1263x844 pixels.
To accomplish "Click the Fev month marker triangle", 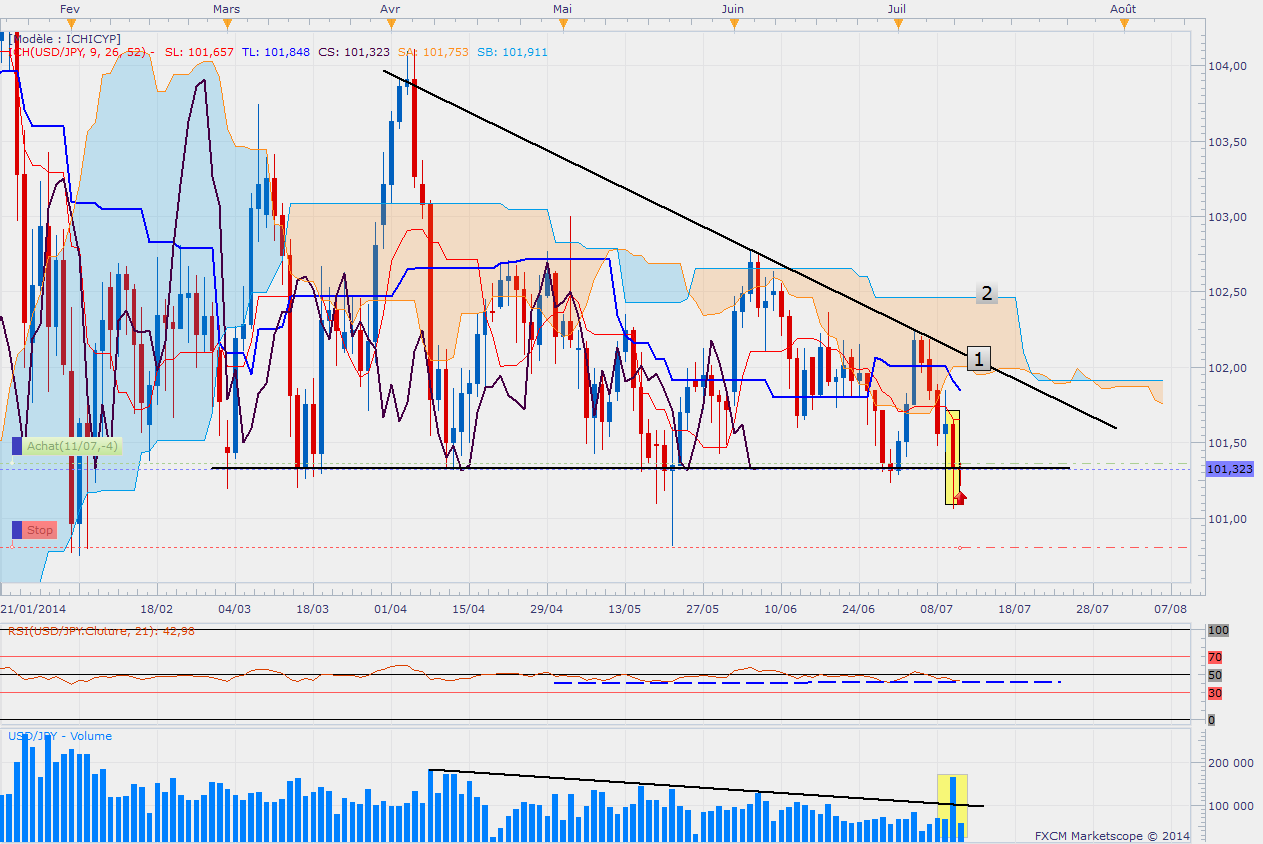I will [69, 25].
